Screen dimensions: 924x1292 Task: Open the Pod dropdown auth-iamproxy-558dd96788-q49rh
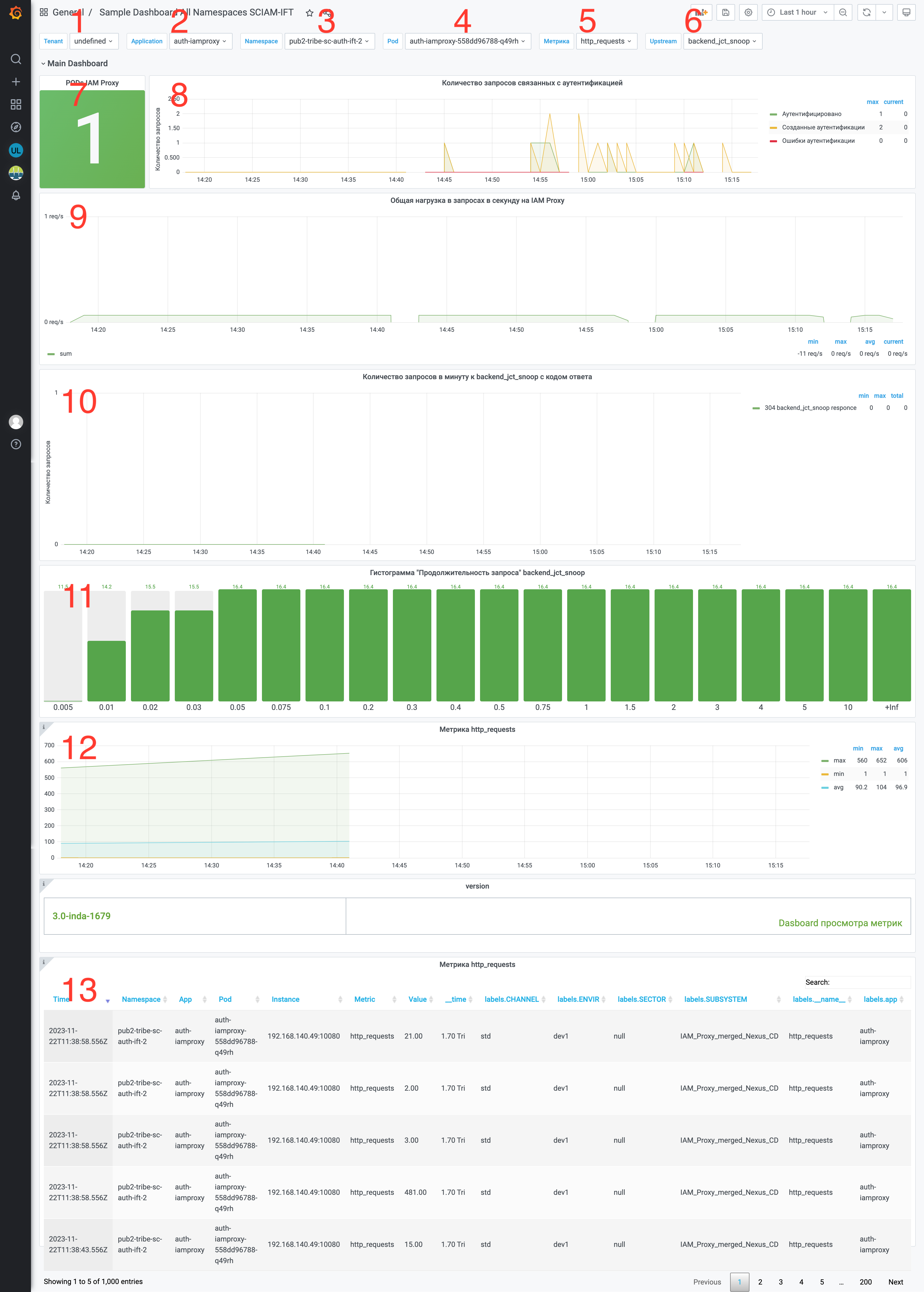tap(468, 41)
